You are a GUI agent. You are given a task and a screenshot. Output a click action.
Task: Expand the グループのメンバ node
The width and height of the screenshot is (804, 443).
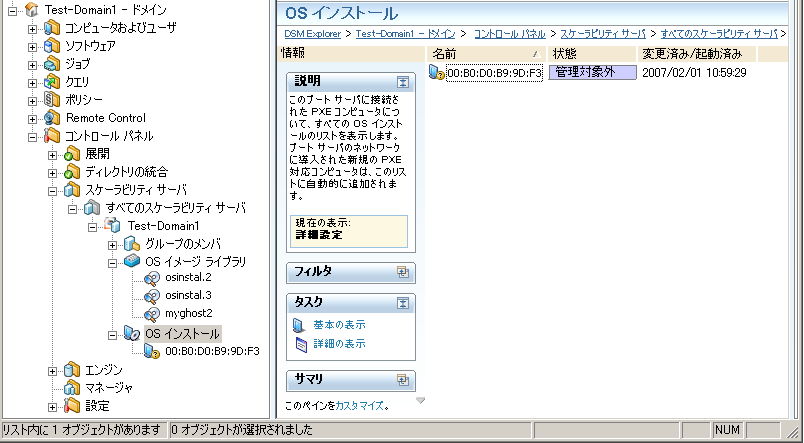tap(112, 245)
